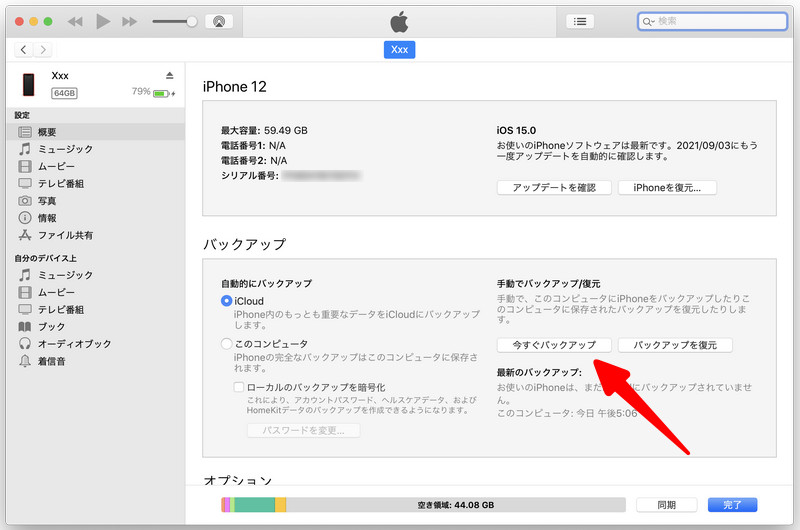Select the このコンピュータ radio button
This screenshot has width=800, height=530.
227,344
